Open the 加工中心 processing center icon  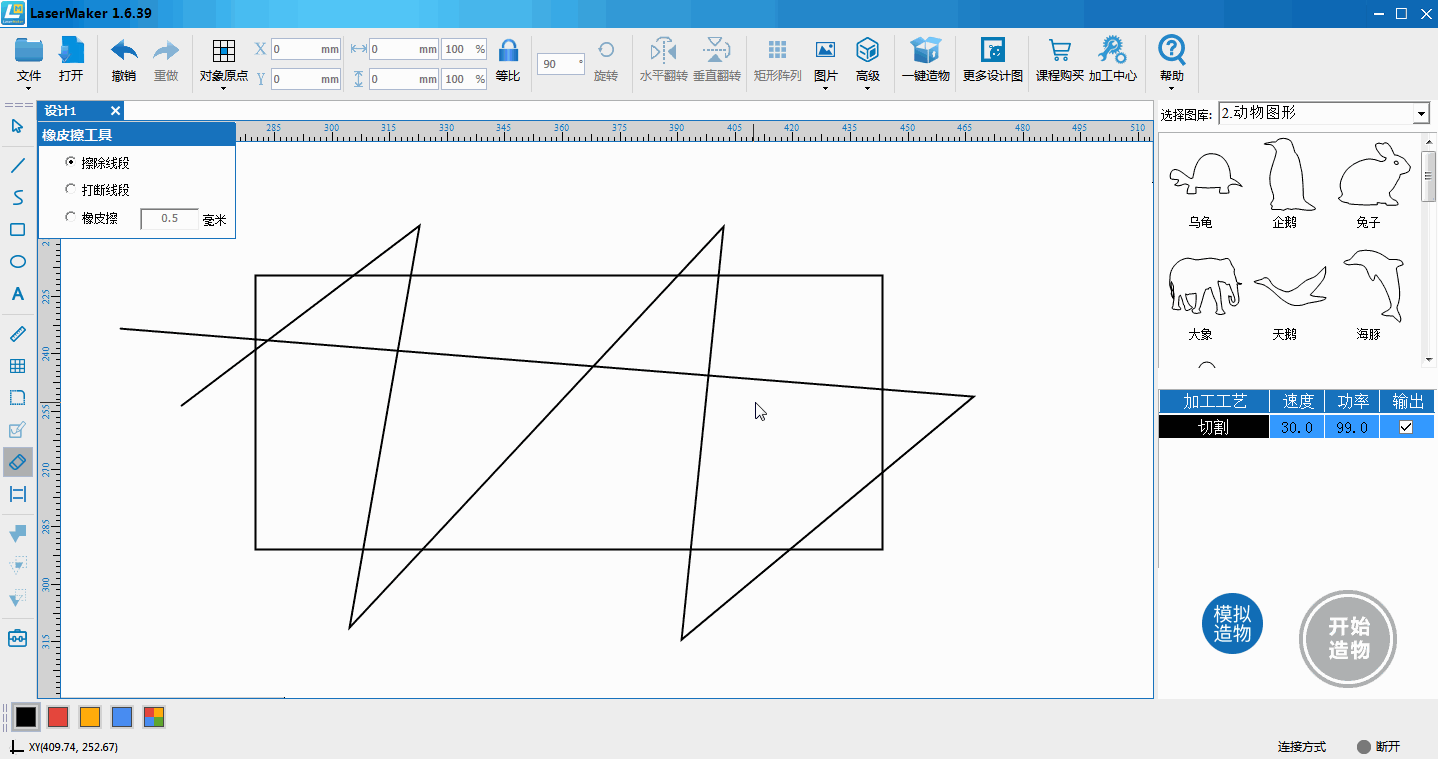tap(1112, 50)
